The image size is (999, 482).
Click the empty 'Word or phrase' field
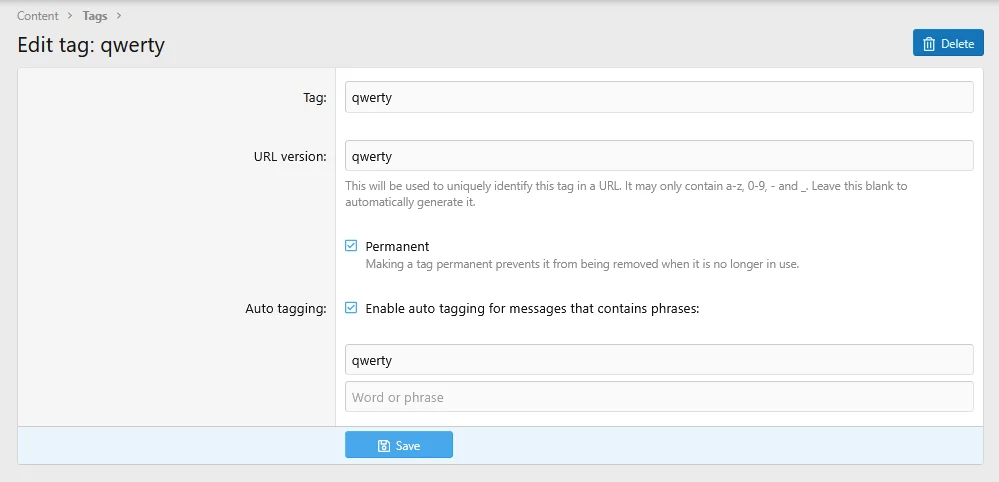658,397
